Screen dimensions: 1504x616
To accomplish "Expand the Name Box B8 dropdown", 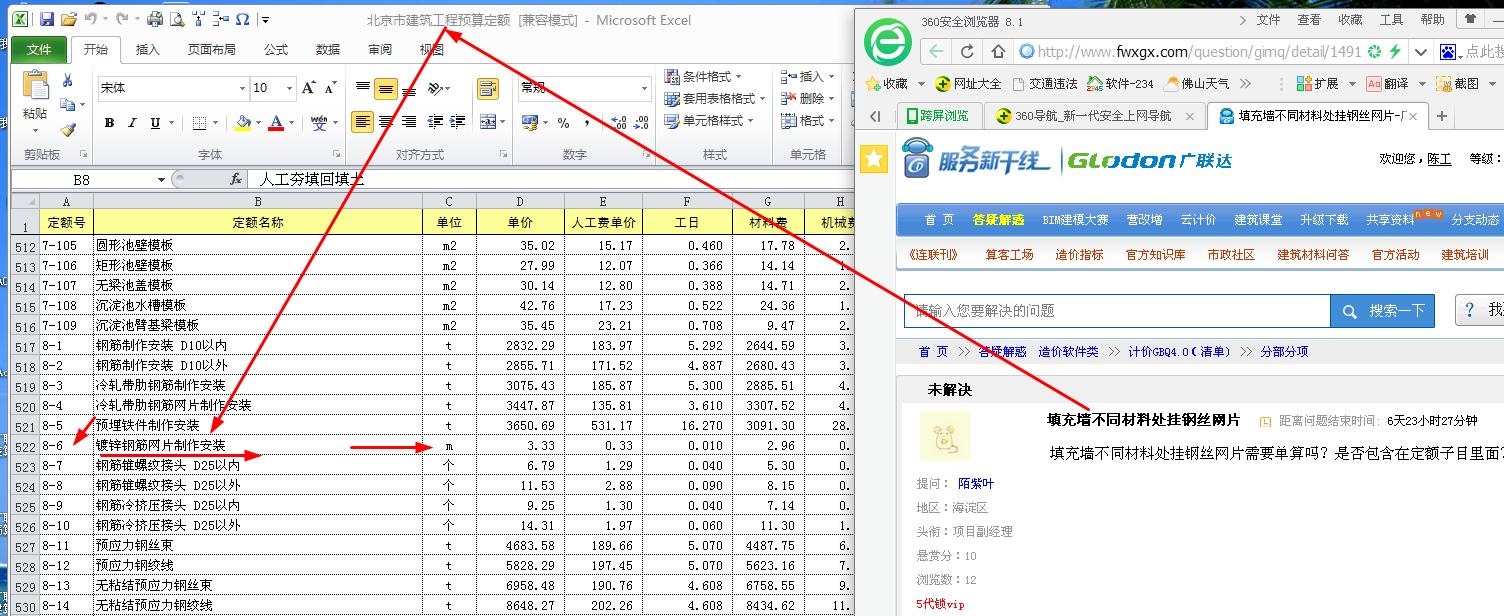I will coord(161,179).
